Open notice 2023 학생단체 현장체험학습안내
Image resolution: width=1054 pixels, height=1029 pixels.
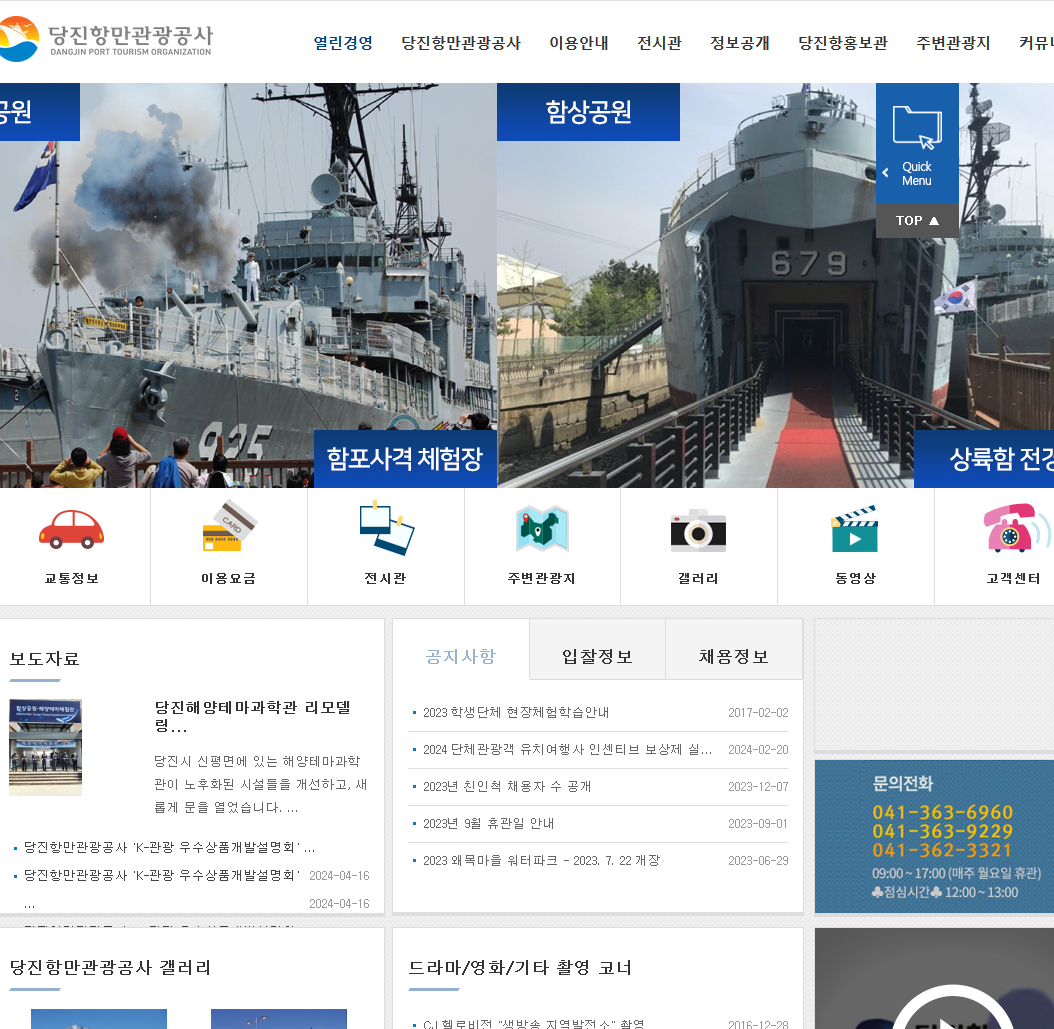pyautogui.click(x=516, y=712)
